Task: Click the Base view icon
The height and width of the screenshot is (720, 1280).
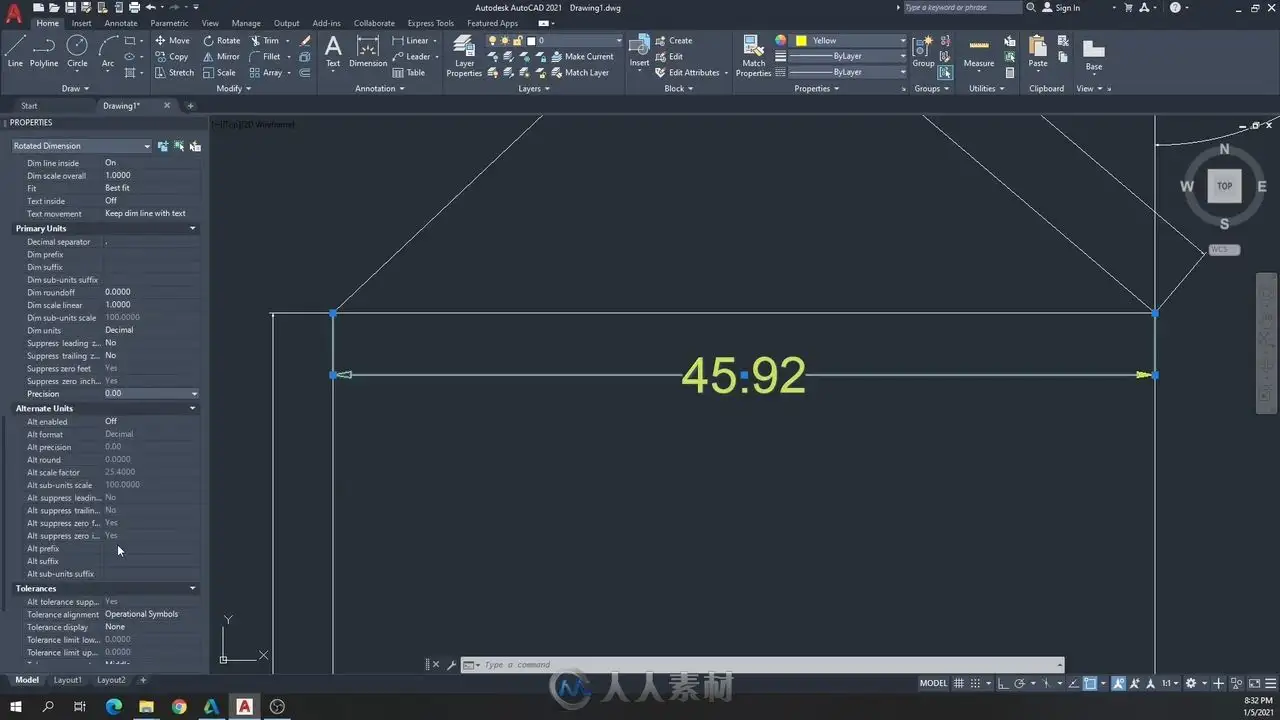Action: (x=1094, y=55)
